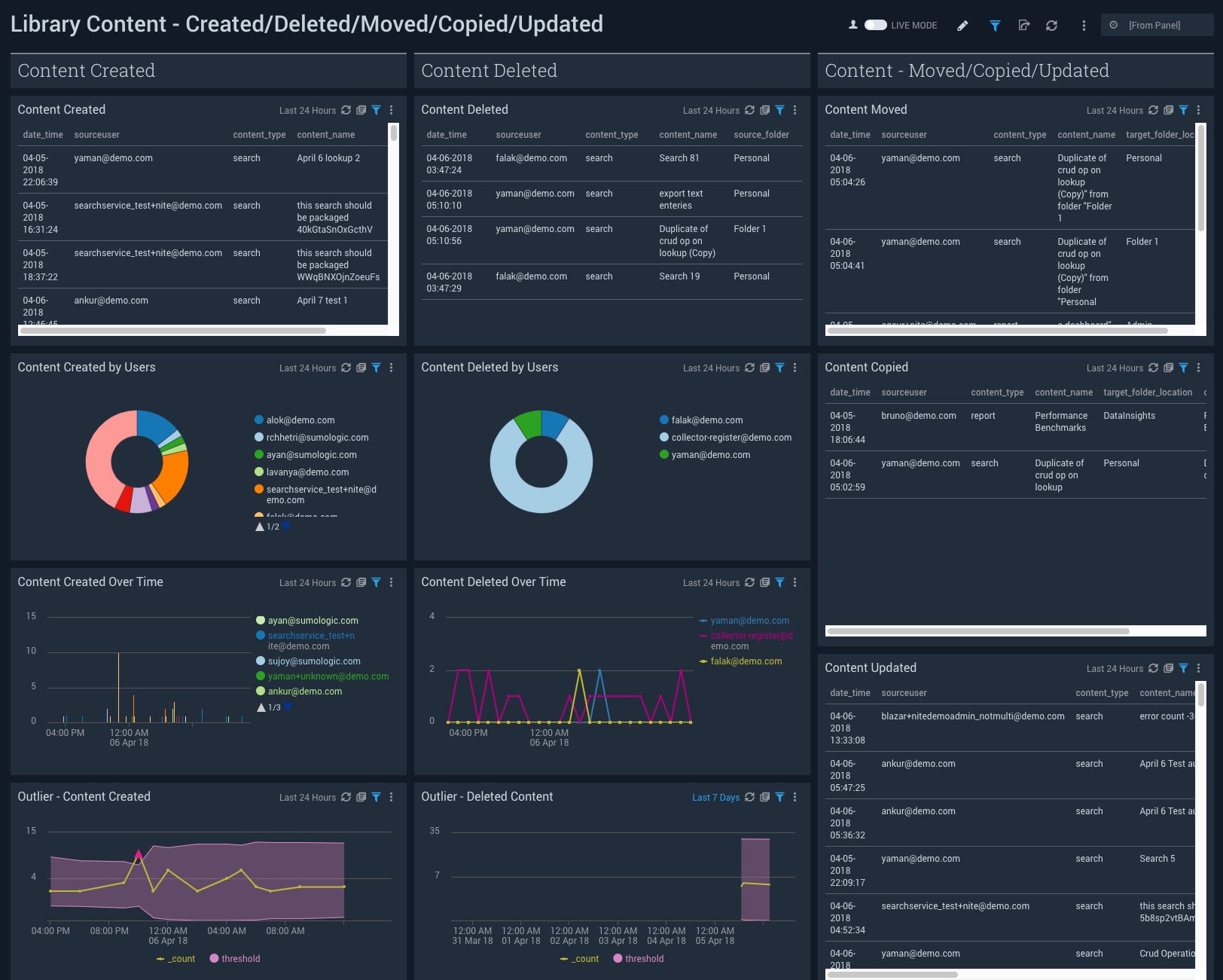Click the pencil edit dashboard icon
The width and height of the screenshot is (1223, 980).
[962, 26]
